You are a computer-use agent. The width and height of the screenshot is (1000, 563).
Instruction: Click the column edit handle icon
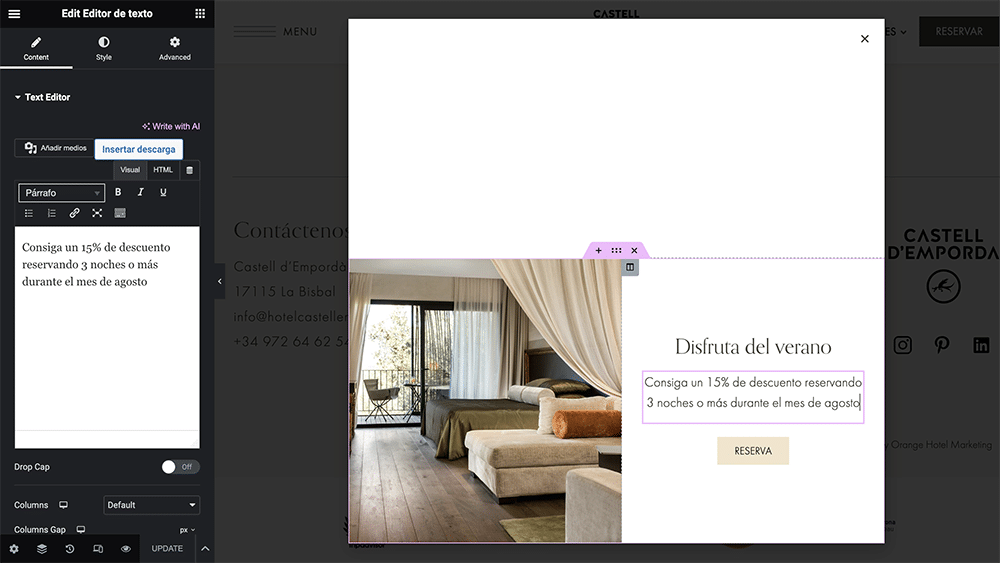(630, 267)
